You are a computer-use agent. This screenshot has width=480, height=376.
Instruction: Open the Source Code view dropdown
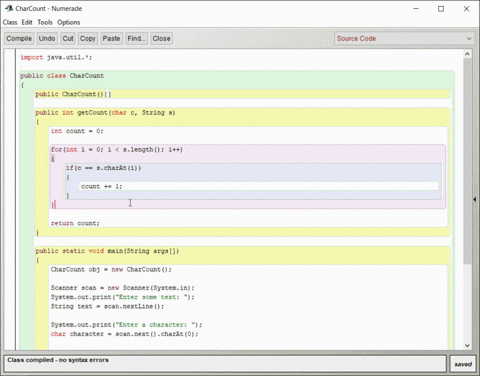point(404,39)
